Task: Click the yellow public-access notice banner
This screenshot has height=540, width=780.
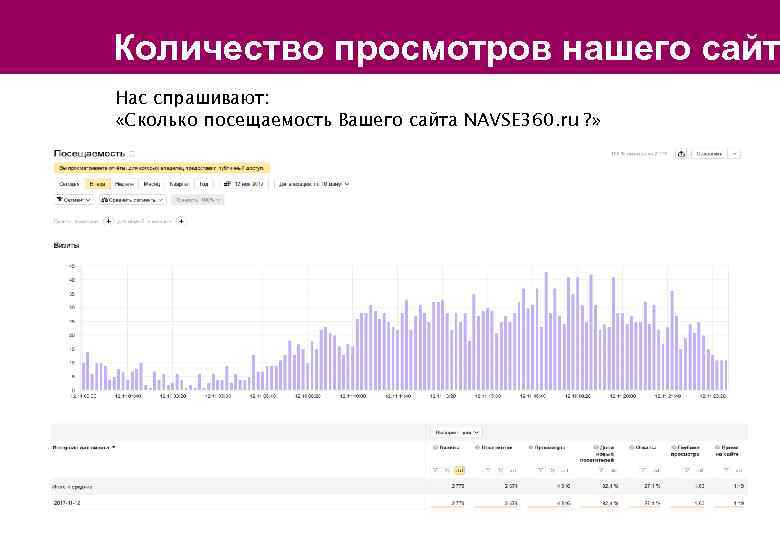Action: pos(162,168)
